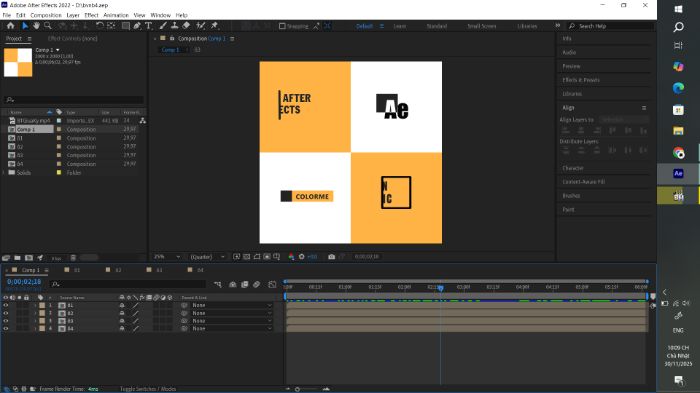Switch to the 02 timeline tab
Screen dimensions: 700x393
(x=114, y=270)
